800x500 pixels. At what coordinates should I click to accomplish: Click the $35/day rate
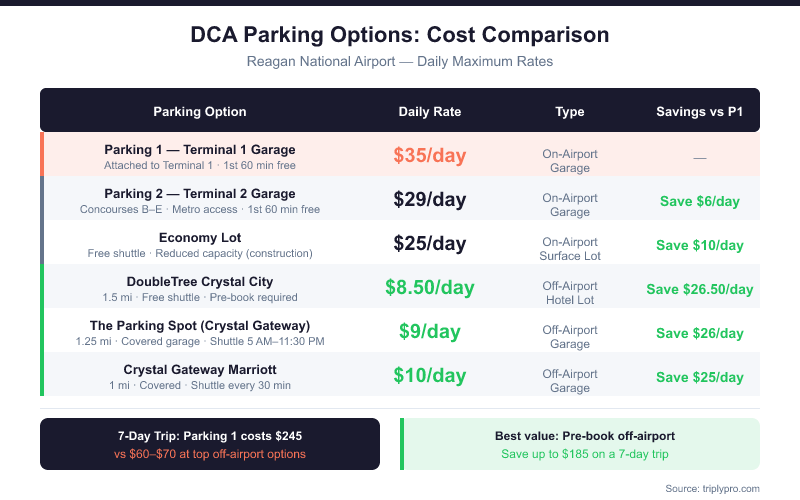429,155
